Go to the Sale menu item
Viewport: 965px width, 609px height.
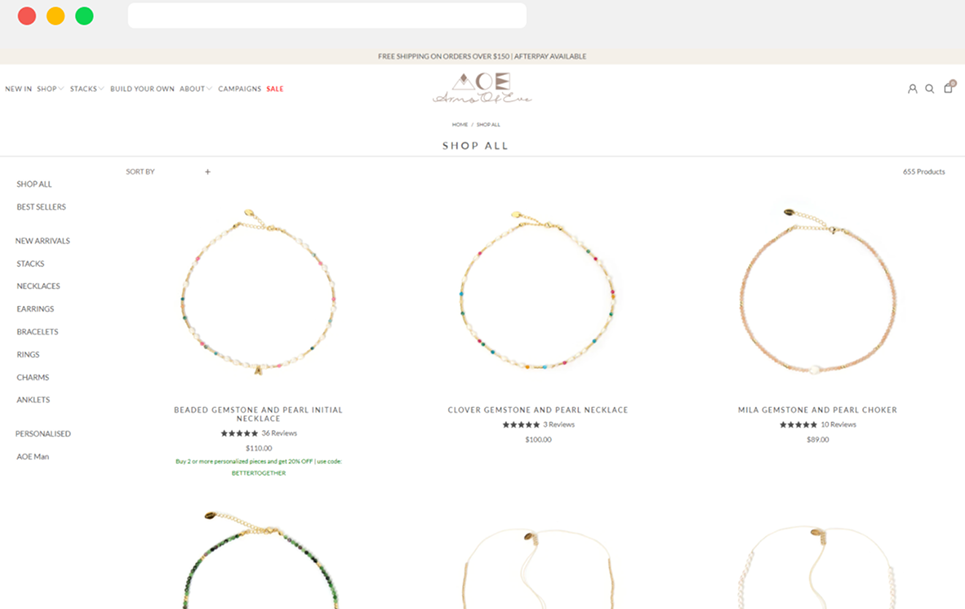coord(275,89)
